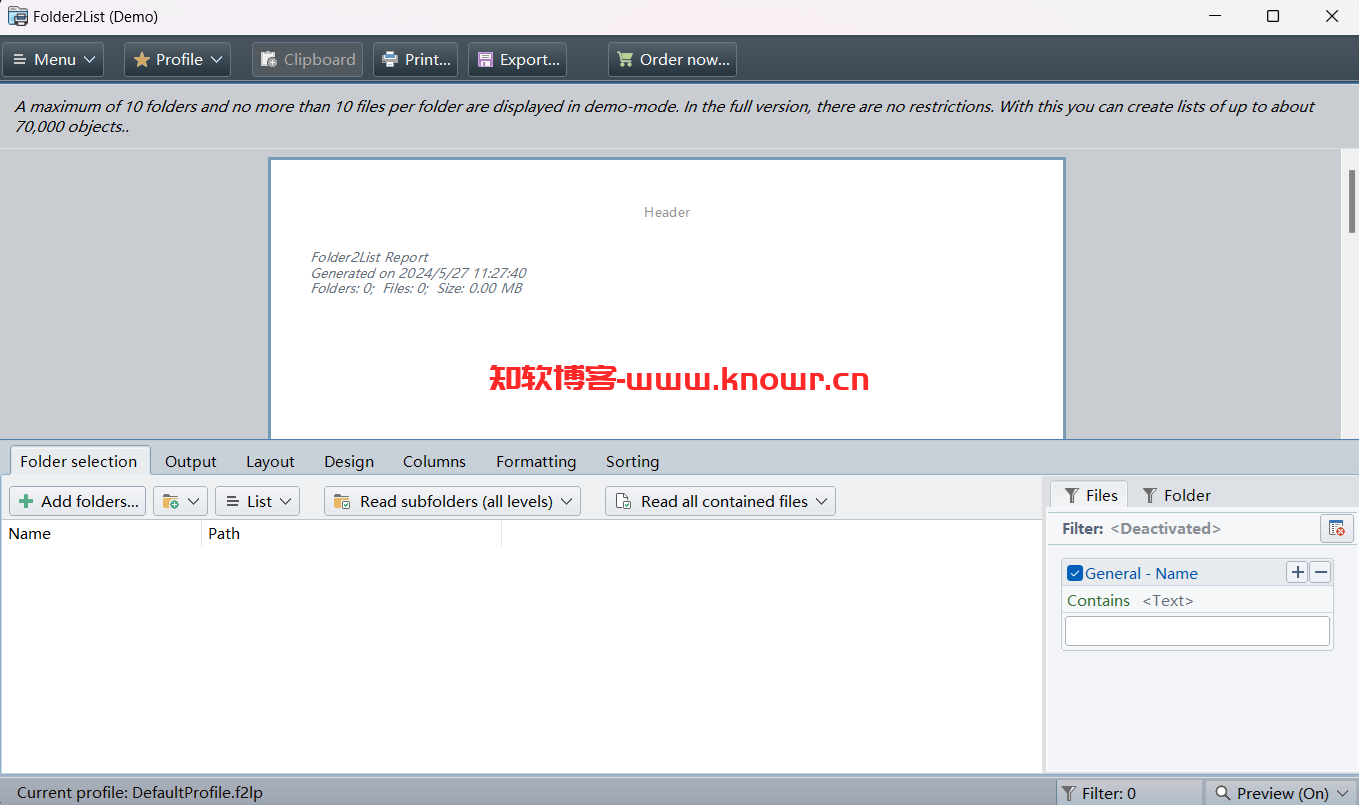Image resolution: width=1359 pixels, height=805 pixels.
Task: Open the Design tab
Action: point(349,461)
